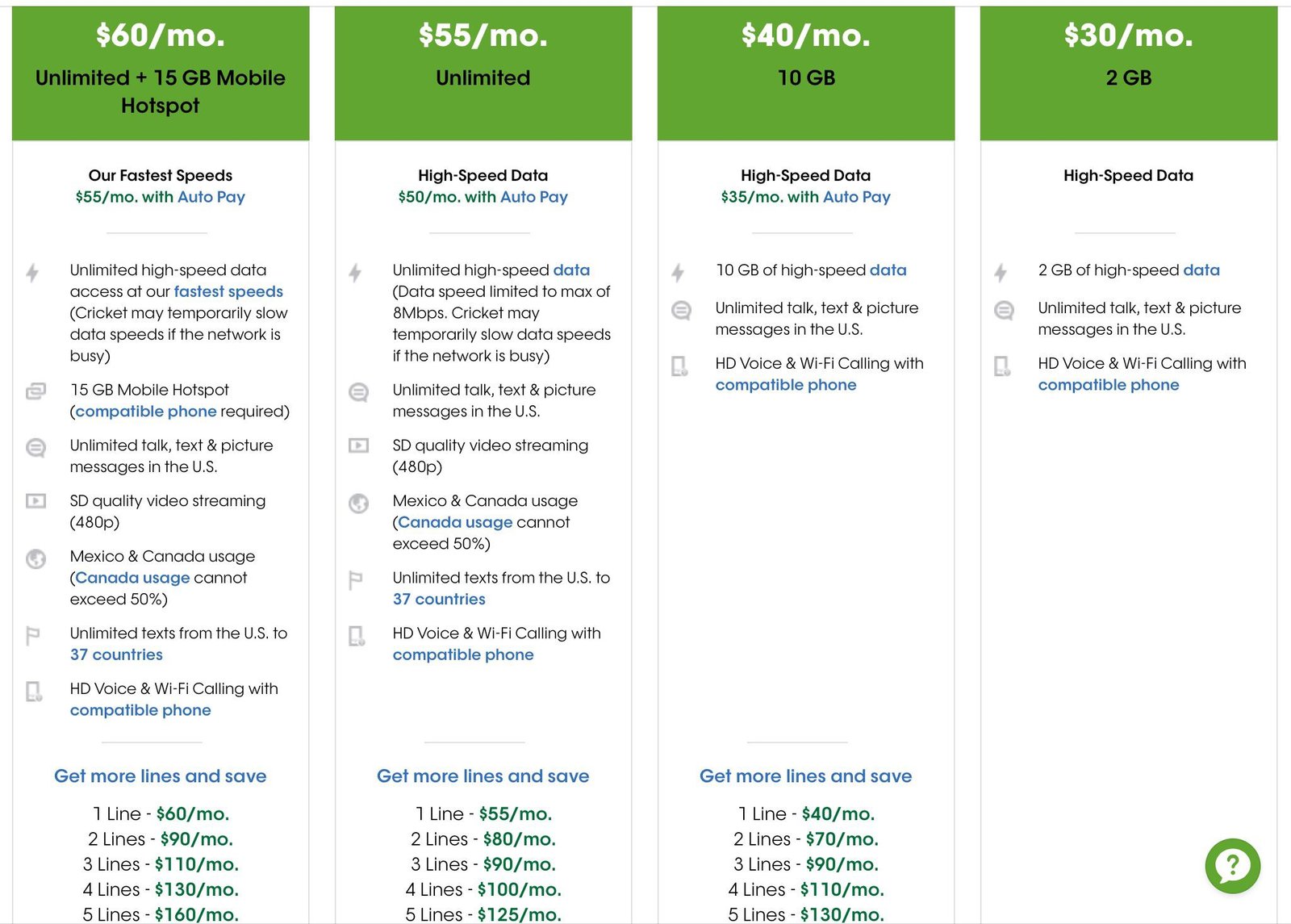Viewport: 1291px width, 924px height.
Task: Select the $40/mo. 10 GB plan header
Action: click(x=806, y=73)
